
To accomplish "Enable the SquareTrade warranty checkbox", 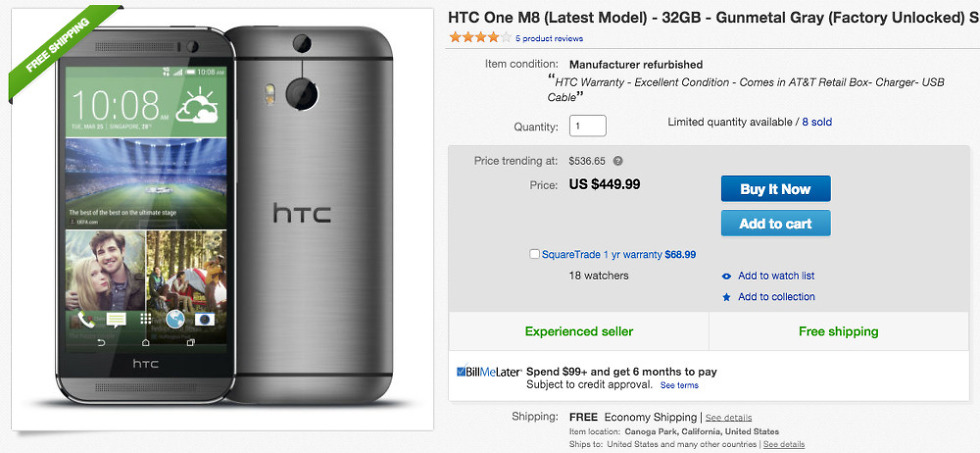I will (x=535, y=254).
